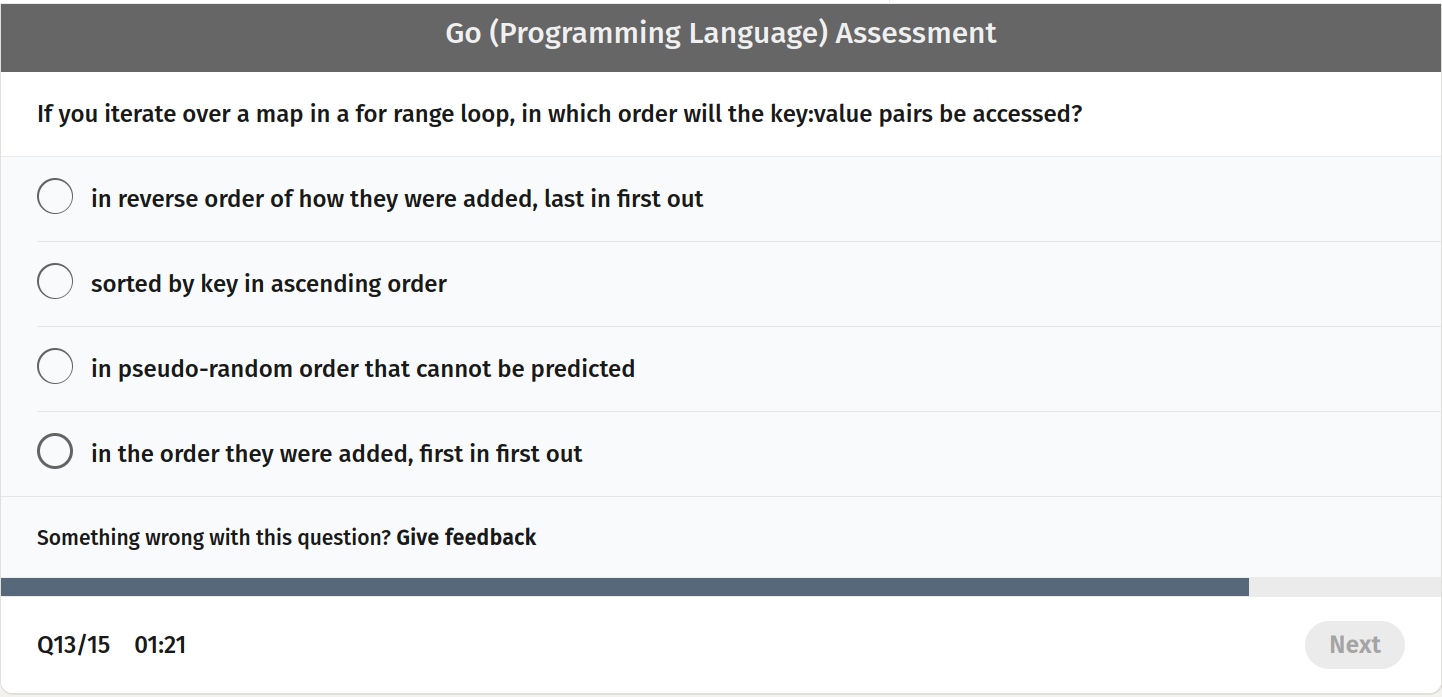
Task: Click the Q13/15 question counter
Action: (x=73, y=645)
